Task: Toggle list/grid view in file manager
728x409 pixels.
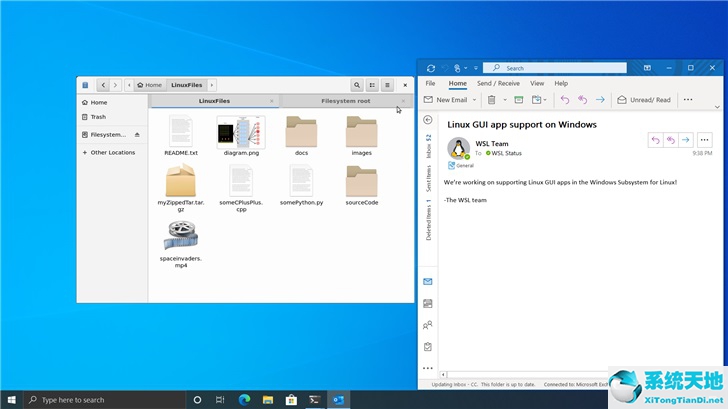Action: coord(372,85)
